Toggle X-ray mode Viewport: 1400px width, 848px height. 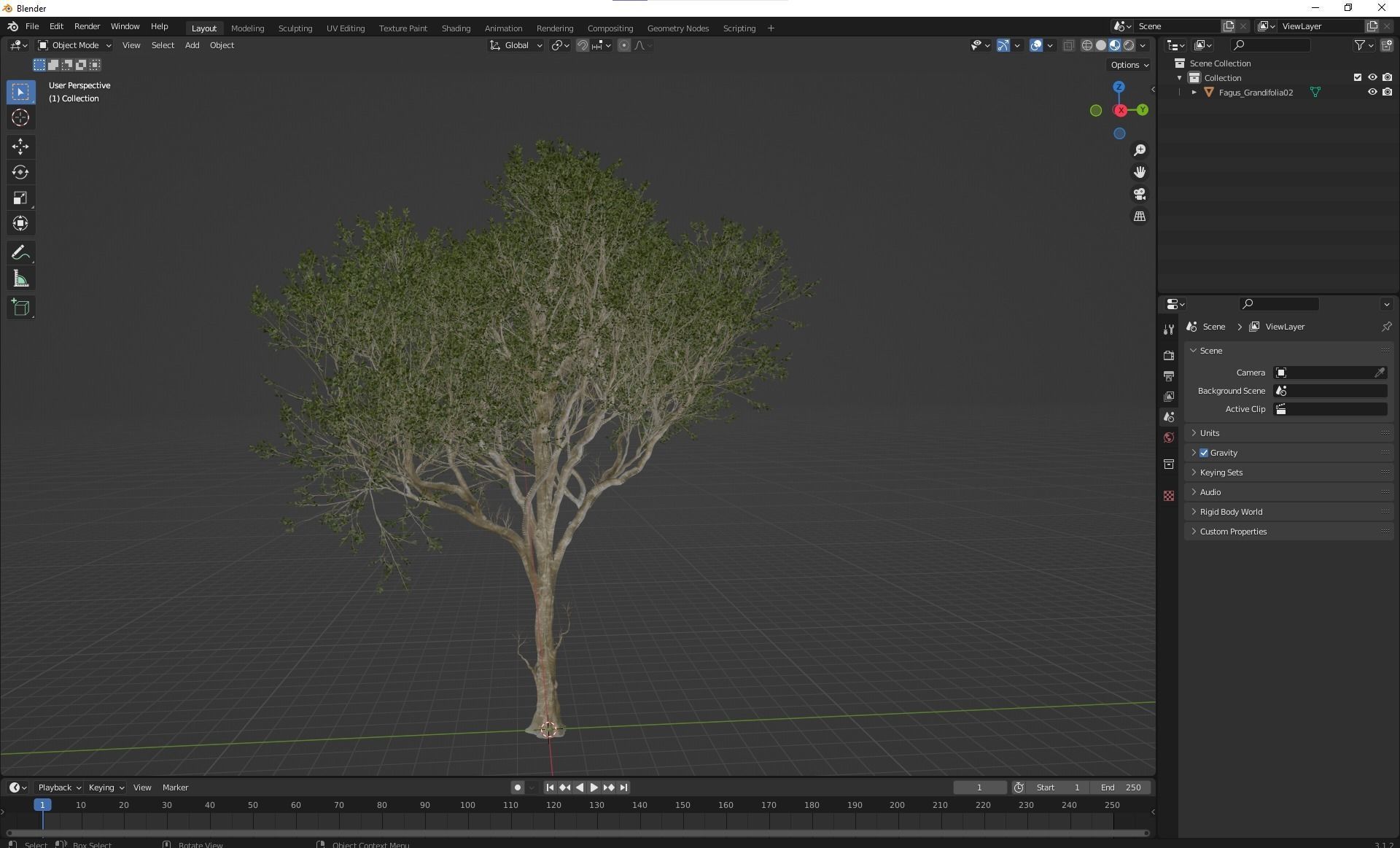[1068, 45]
